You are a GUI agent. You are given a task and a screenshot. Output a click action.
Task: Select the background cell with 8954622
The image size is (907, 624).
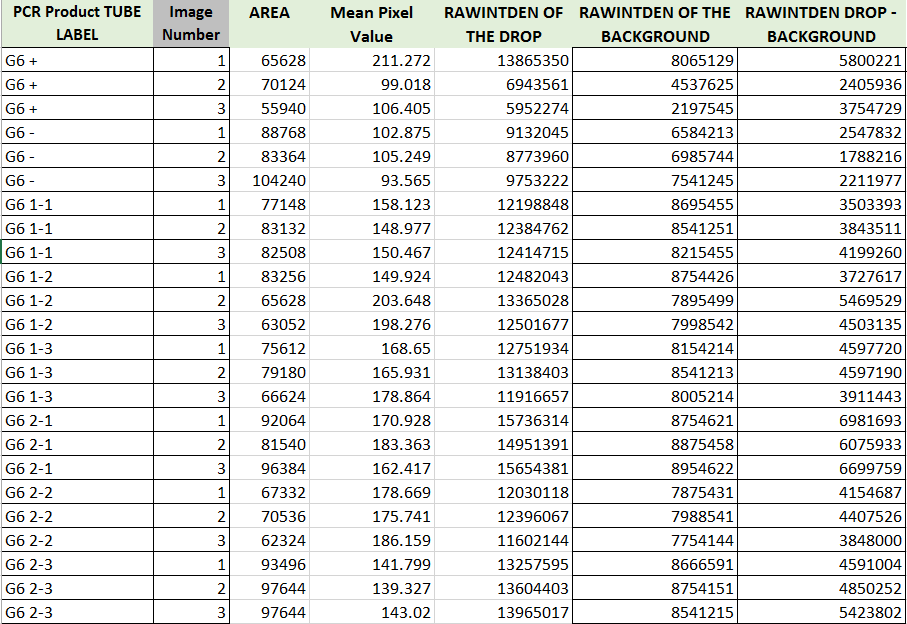(654, 468)
